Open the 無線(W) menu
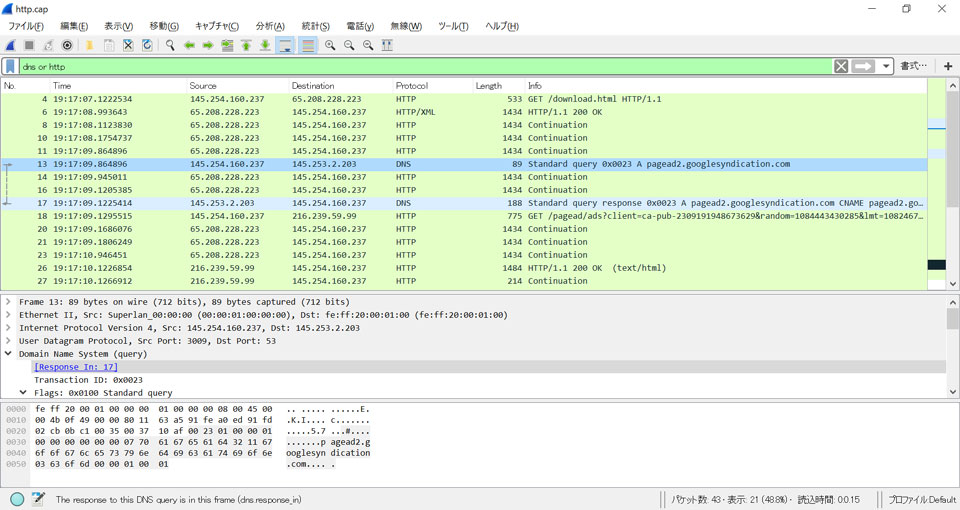Image resolution: width=960 pixels, height=510 pixels. 406,26
